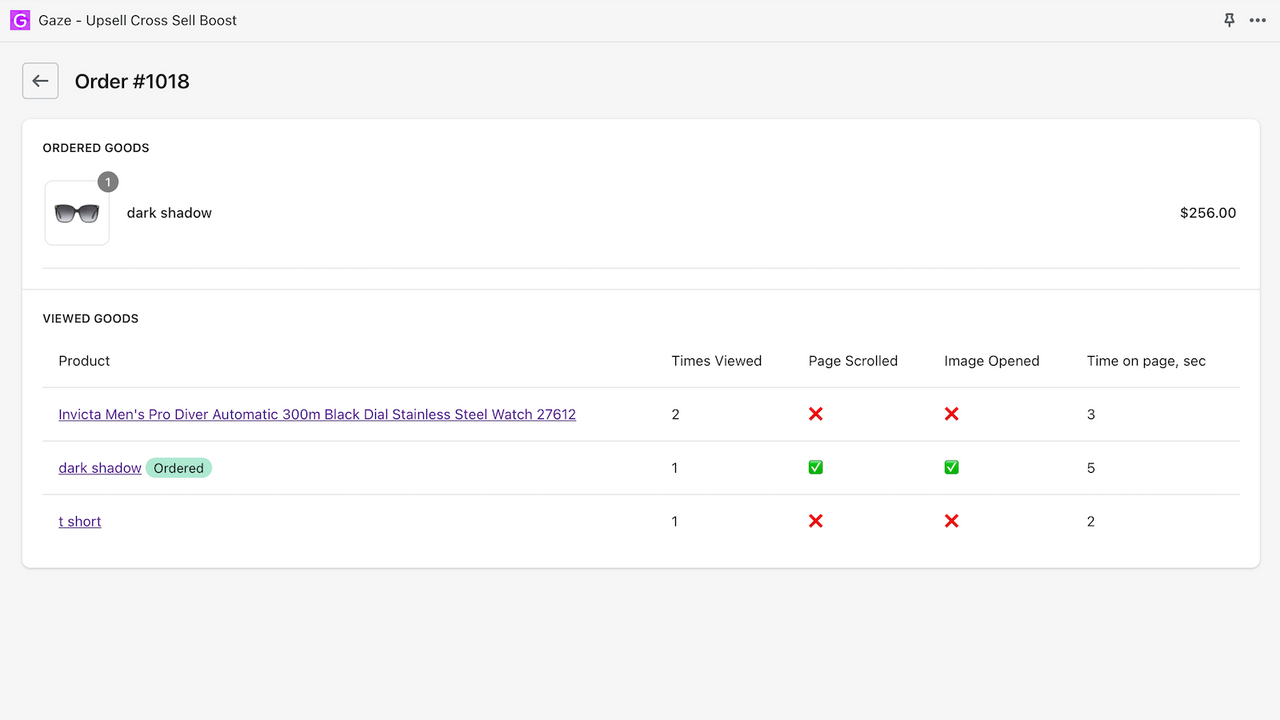The image size is (1280, 720).
Task: Click the green checkmark under Page Scrolled for dark shadow
Action: point(815,467)
